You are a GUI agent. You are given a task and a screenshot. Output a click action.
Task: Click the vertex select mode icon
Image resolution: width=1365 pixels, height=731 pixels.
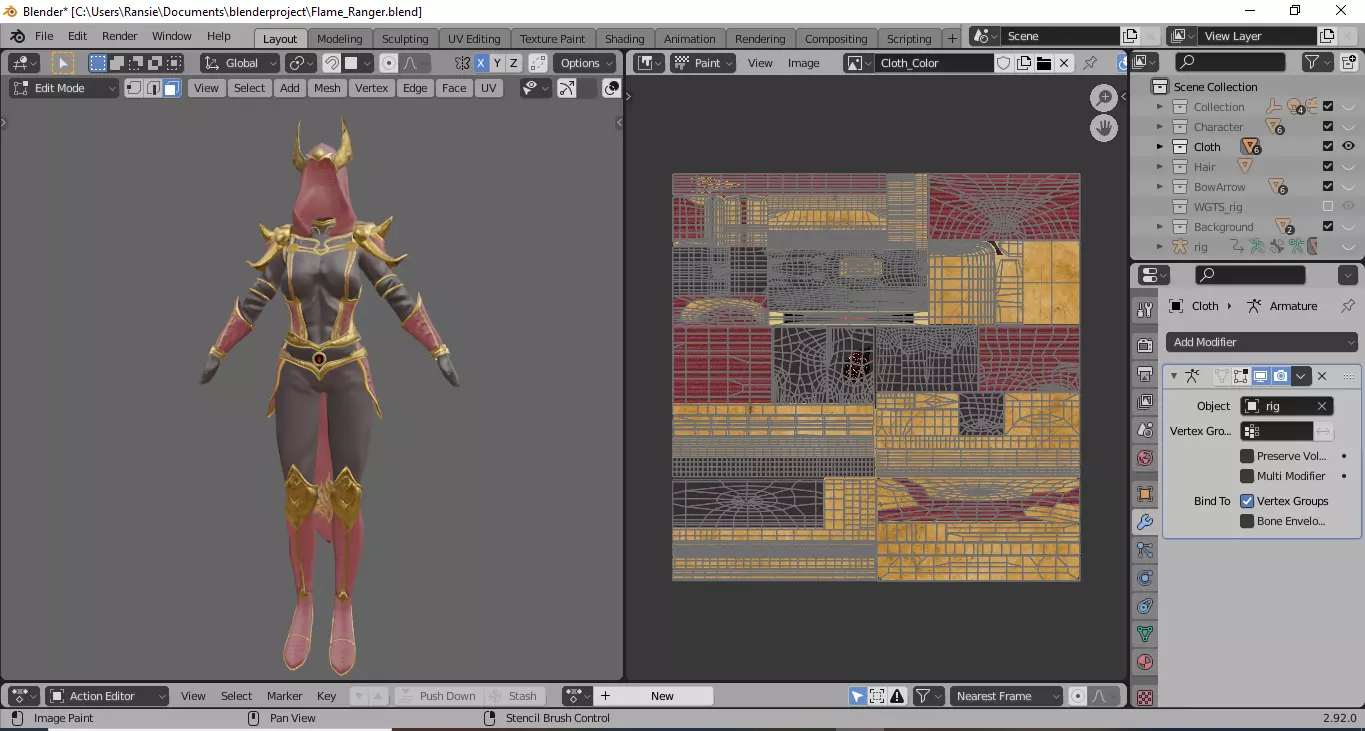click(x=134, y=88)
